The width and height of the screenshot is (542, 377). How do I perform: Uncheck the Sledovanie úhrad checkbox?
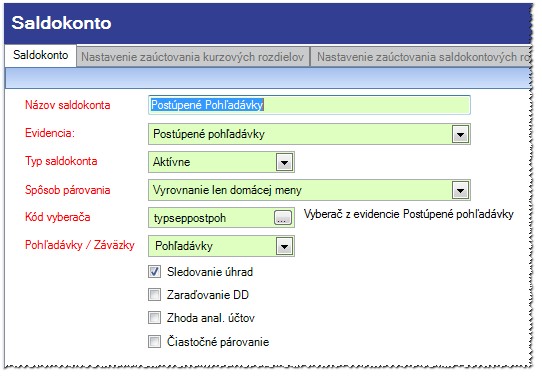(x=154, y=272)
